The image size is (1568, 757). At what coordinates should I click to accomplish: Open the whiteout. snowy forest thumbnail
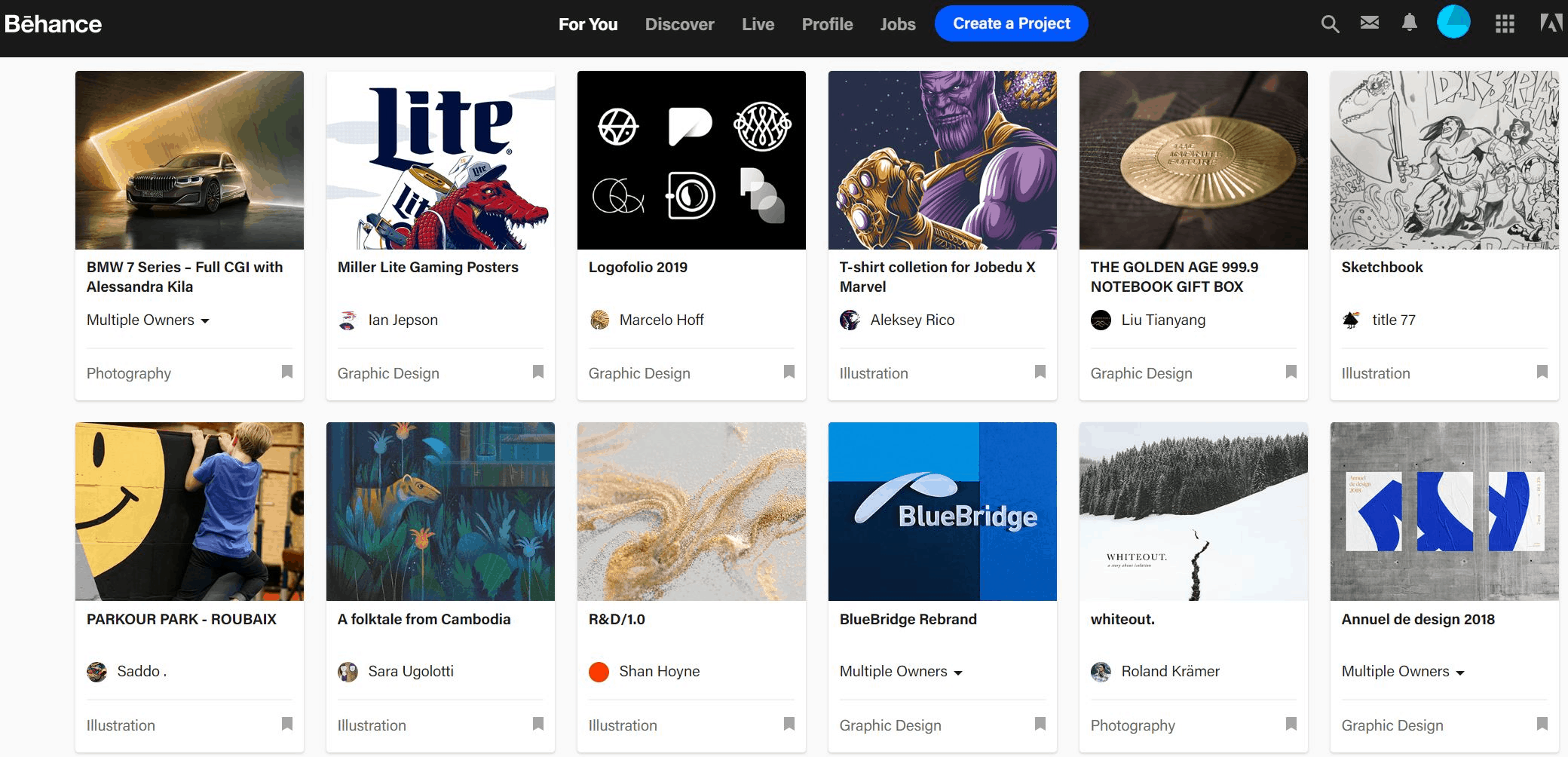click(x=1193, y=511)
